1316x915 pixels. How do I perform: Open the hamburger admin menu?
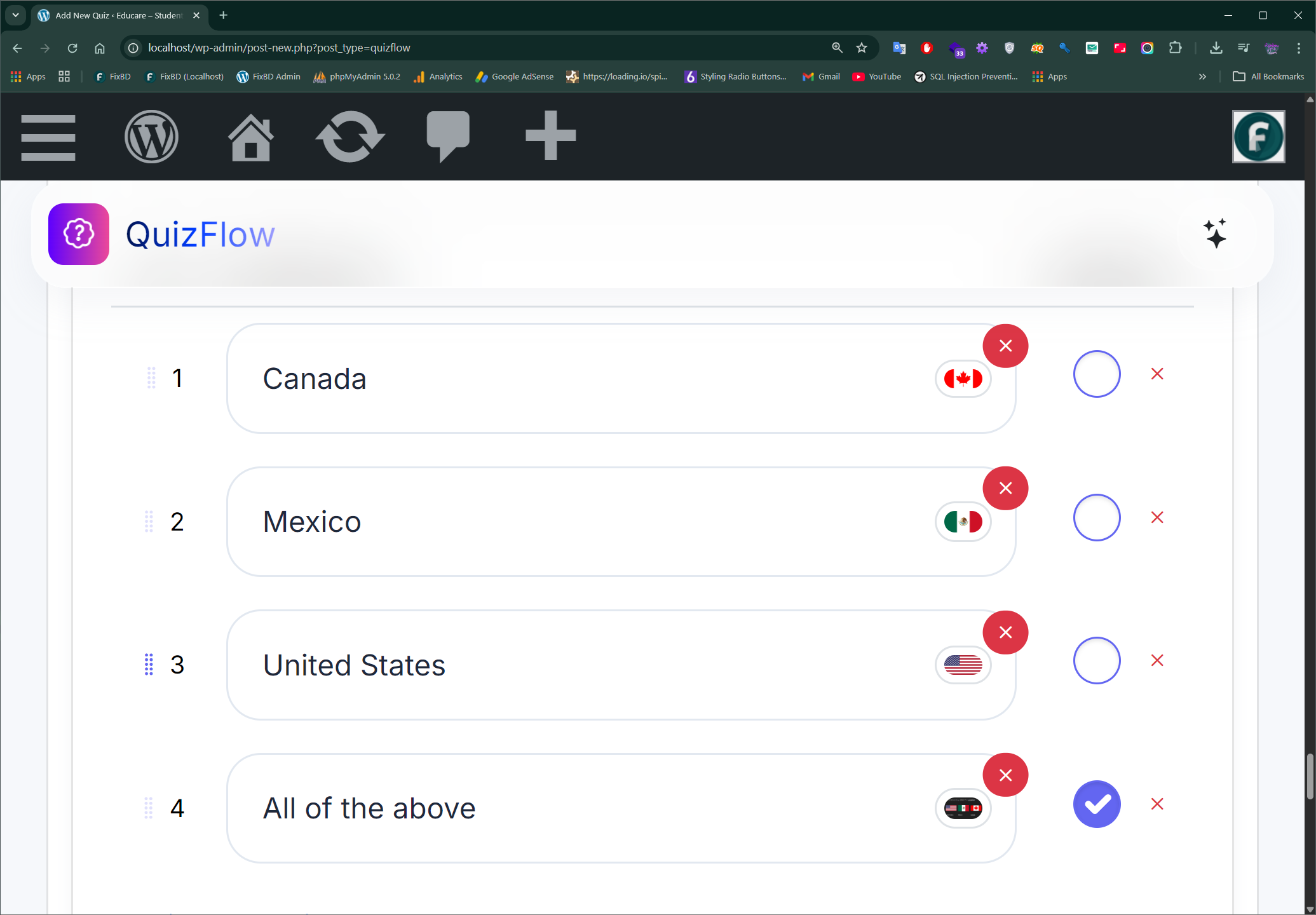[48, 137]
